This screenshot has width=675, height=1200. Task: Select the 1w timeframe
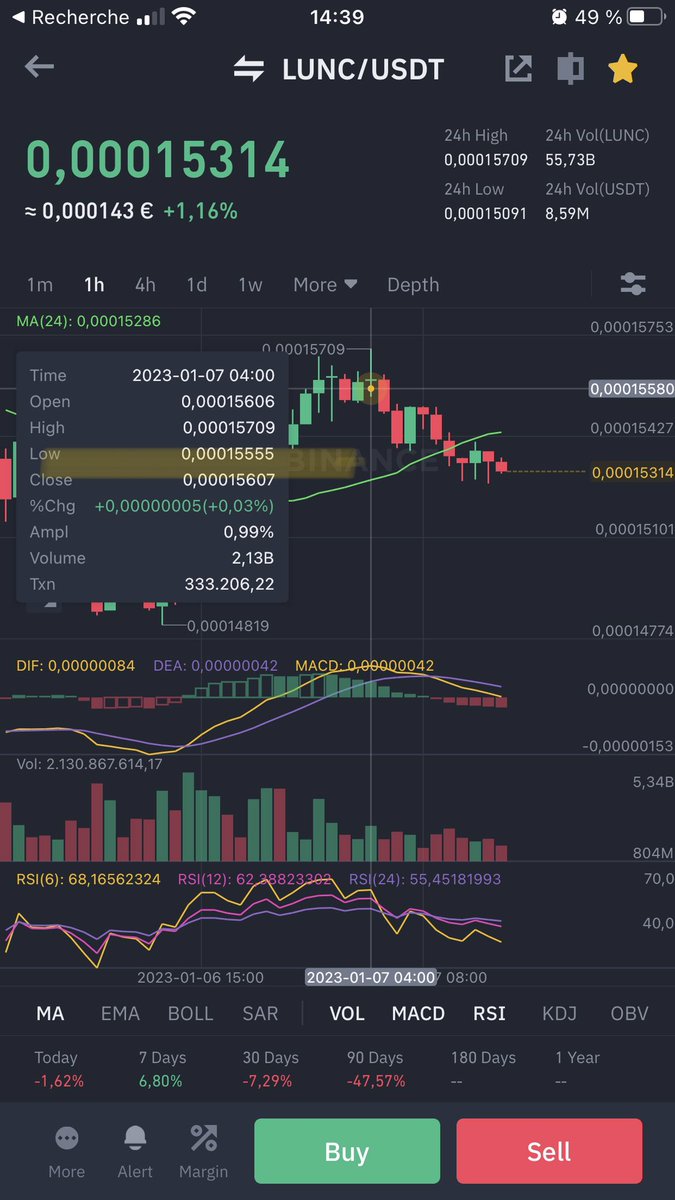click(250, 285)
